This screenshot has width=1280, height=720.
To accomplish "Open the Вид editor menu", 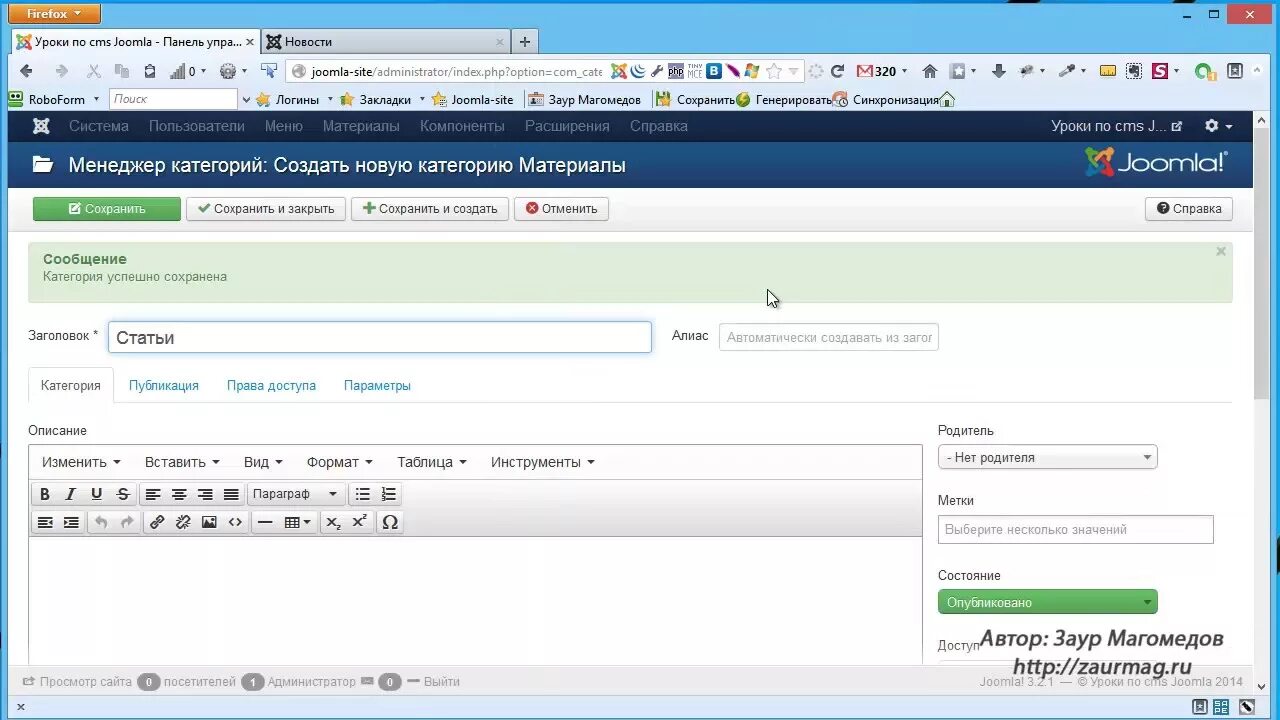I will point(263,462).
